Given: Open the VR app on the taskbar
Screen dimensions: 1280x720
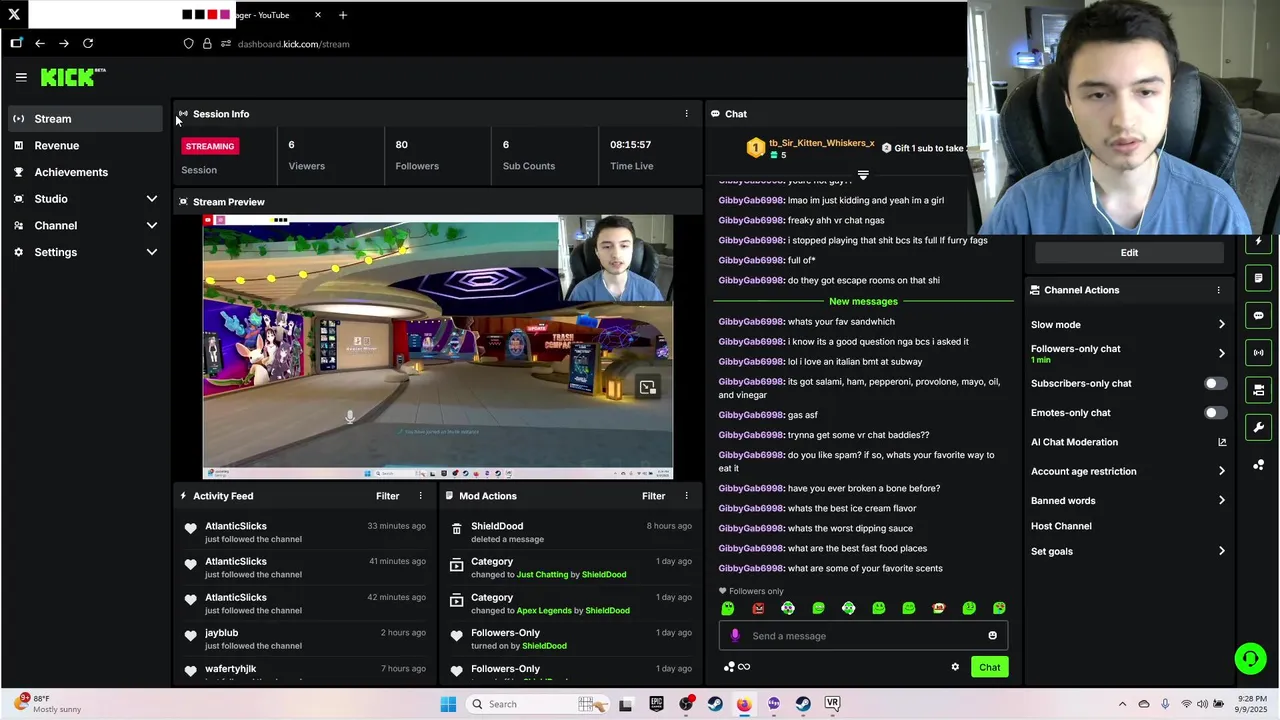Looking at the screenshot, I should click(x=832, y=704).
